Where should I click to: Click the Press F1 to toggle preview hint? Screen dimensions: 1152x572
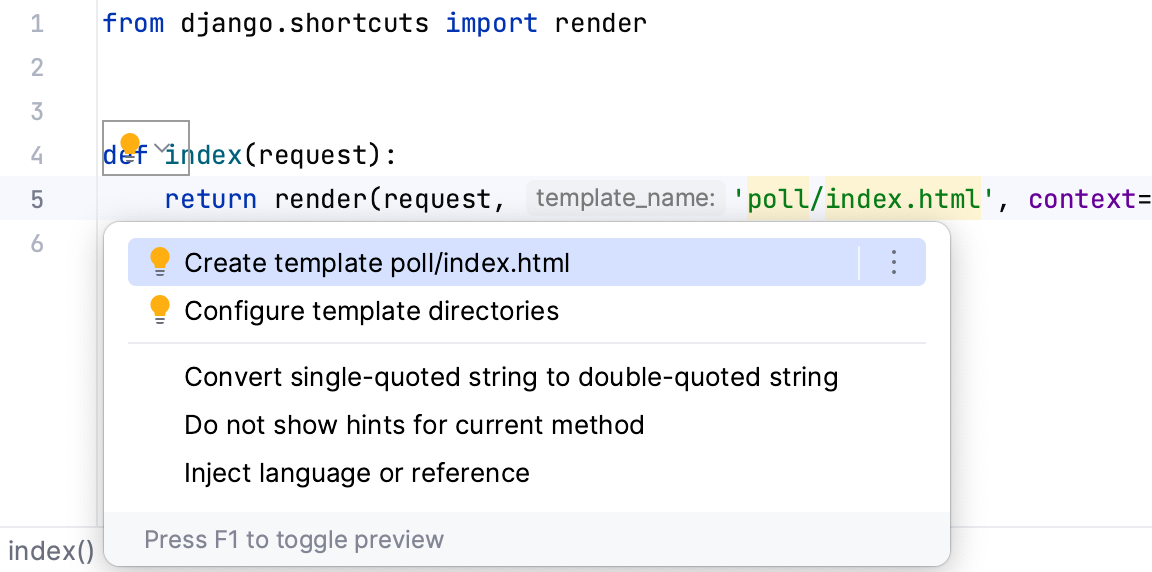294,540
